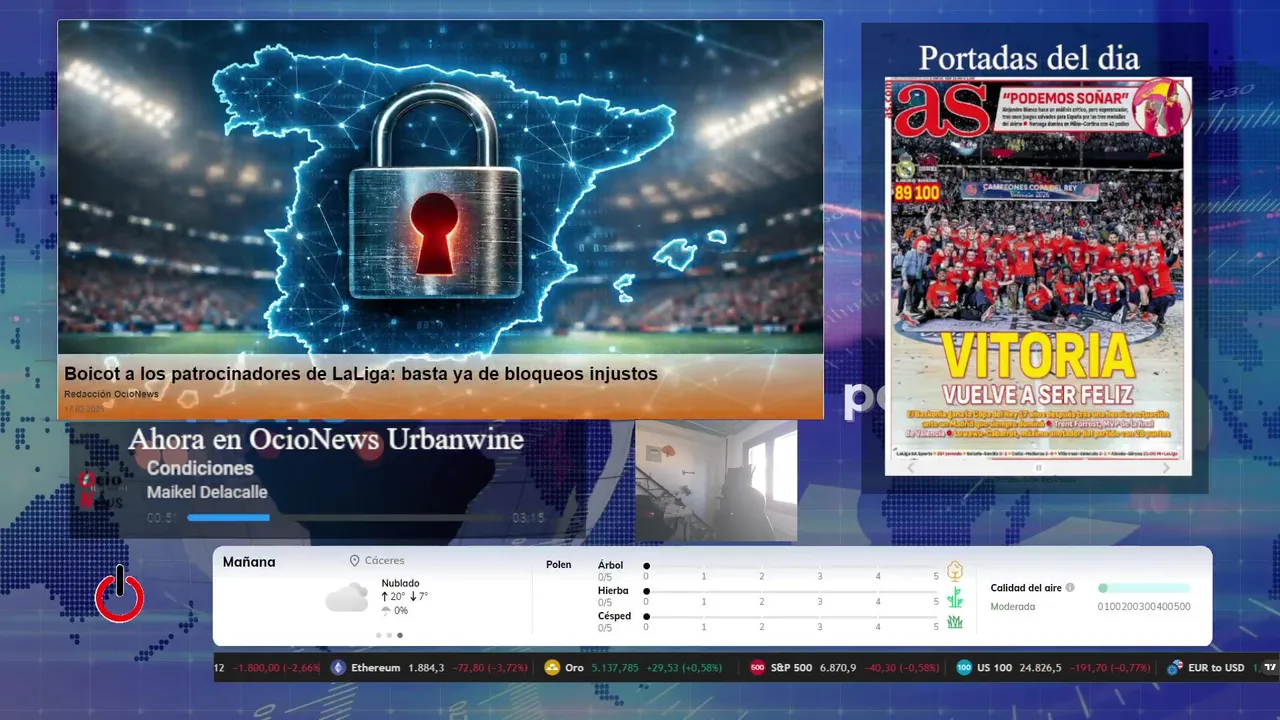
Task: Click Ethereum change '−72,80 (−3,72%)'
Action: pyautogui.click(x=490, y=668)
